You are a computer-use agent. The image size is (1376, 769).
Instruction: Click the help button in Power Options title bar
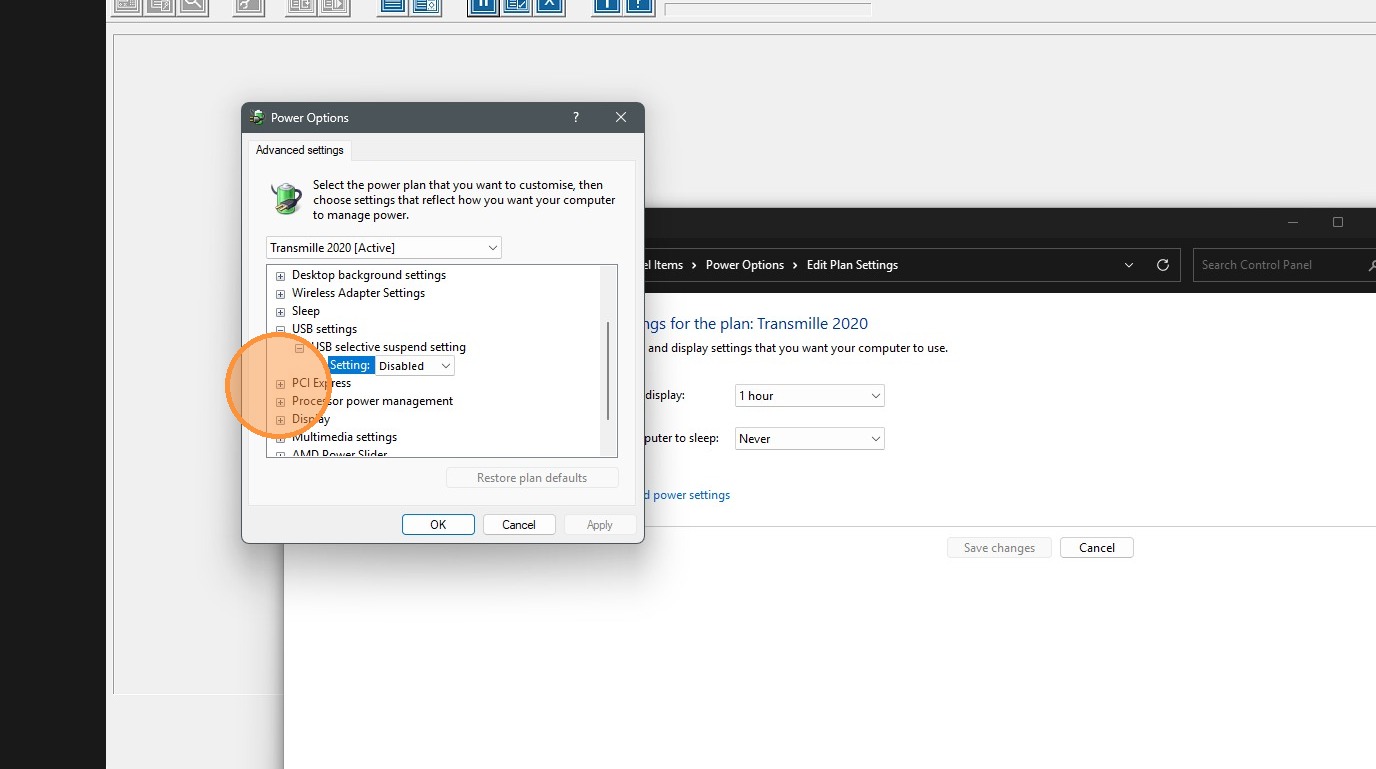coord(575,117)
